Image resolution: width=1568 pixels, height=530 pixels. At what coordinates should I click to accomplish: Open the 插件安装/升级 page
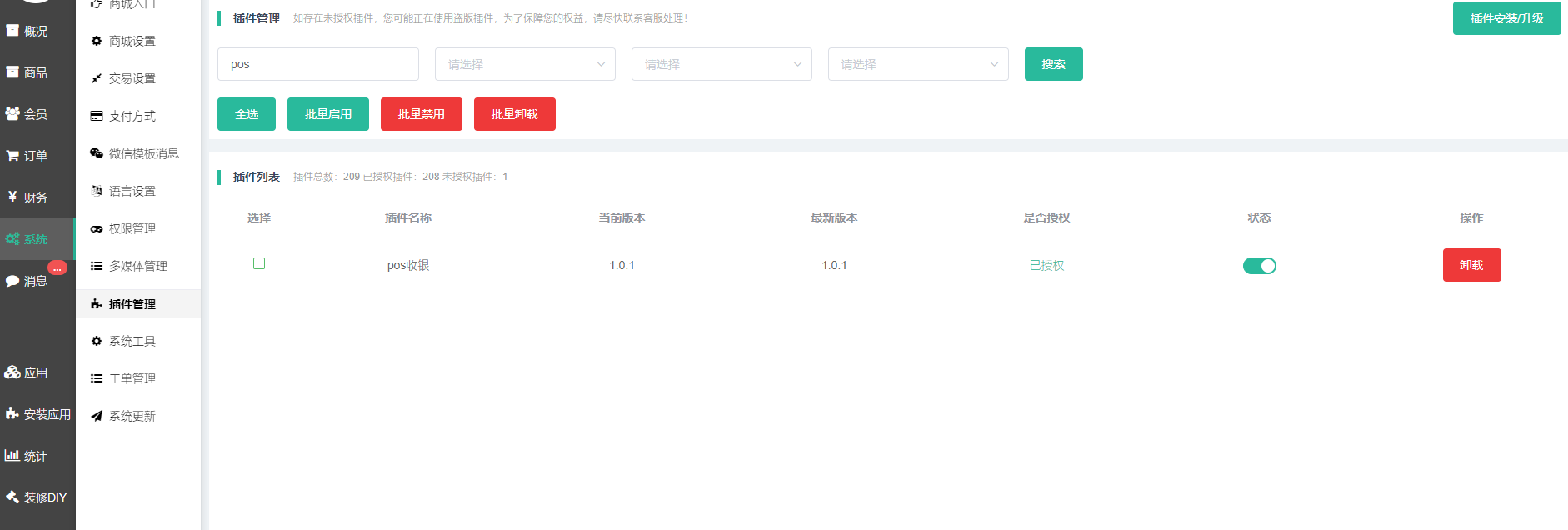(1506, 18)
